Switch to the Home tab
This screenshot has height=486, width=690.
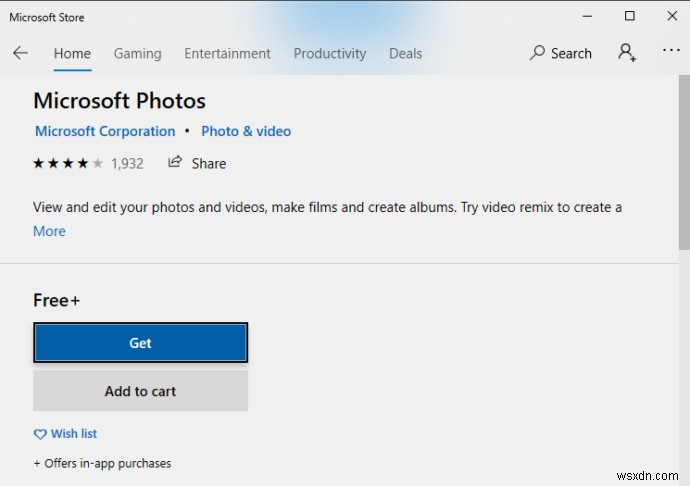pos(72,53)
